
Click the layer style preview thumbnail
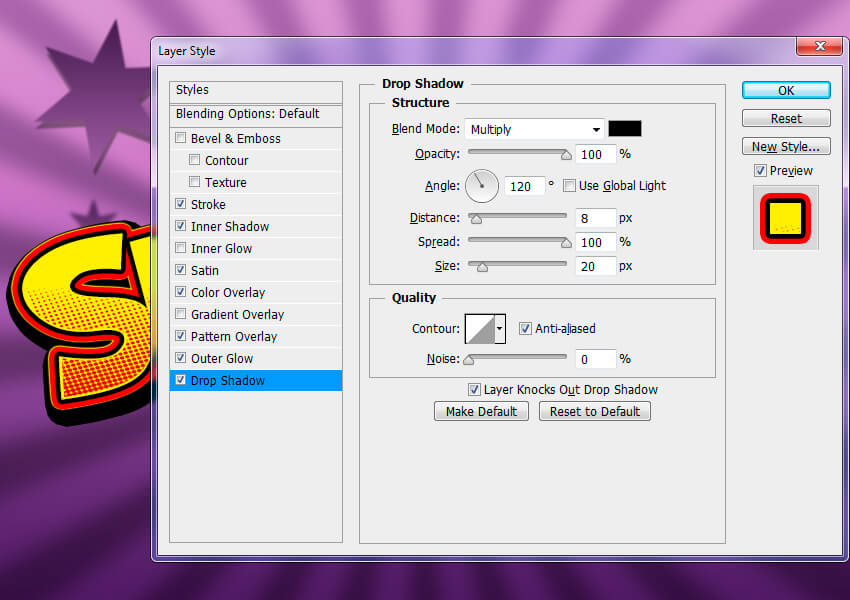click(785, 217)
